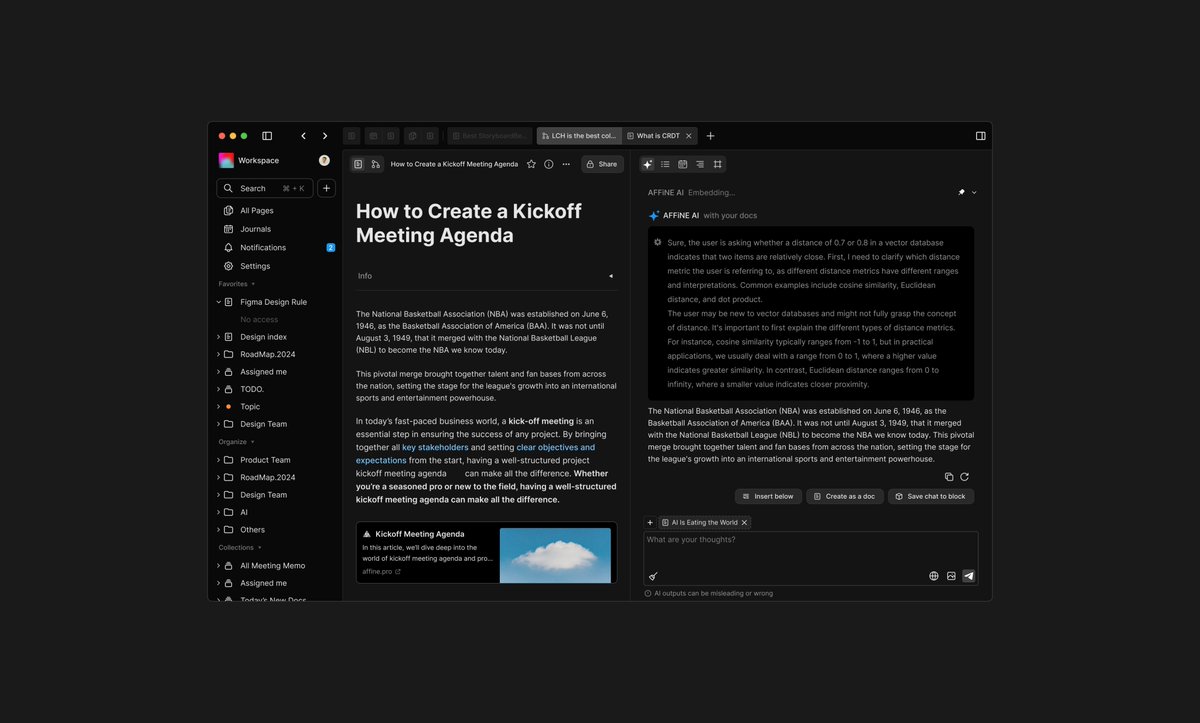Toggle web search globe icon
This screenshot has height=723, width=1200.
(934, 576)
